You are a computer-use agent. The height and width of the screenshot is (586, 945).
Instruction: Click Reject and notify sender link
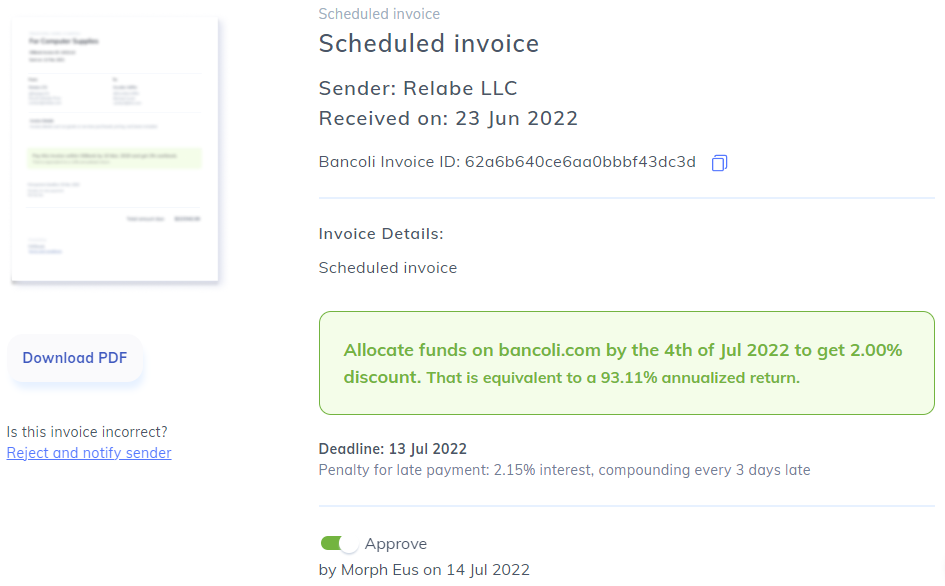click(x=89, y=453)
